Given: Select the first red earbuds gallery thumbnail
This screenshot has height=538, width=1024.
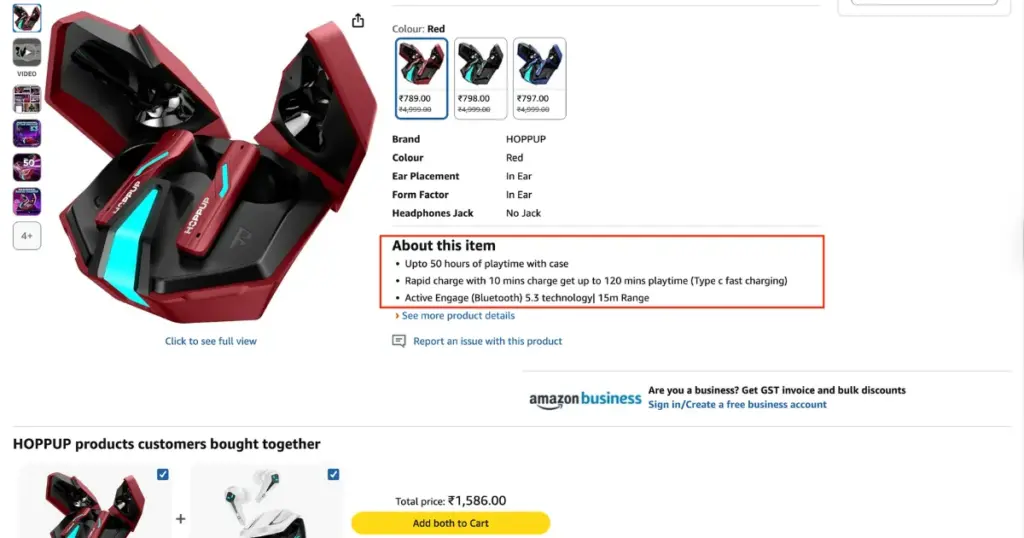Looking at the screenshot, I should pos(27,18).
